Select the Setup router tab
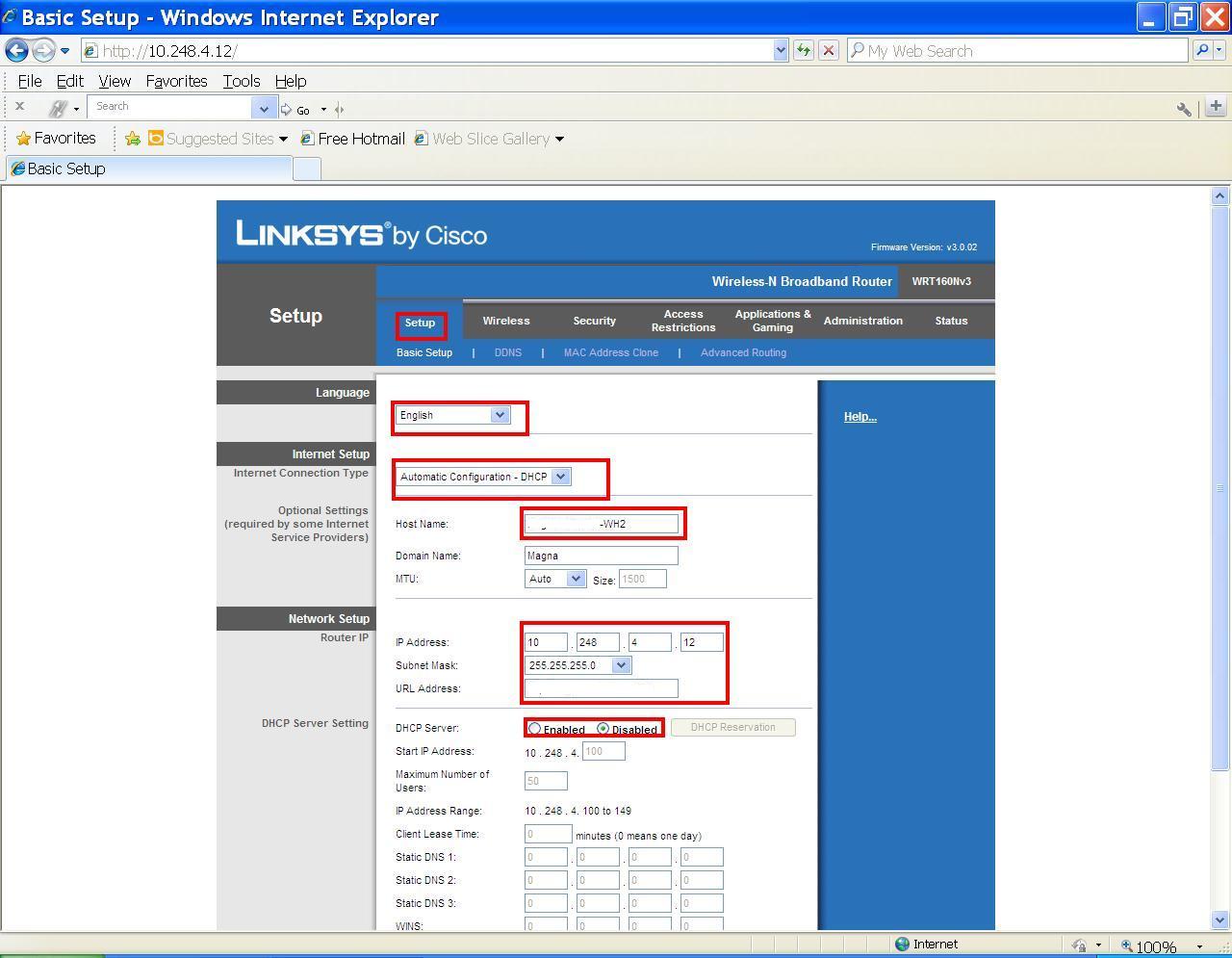1232x958 pixels. coord(420,323)
